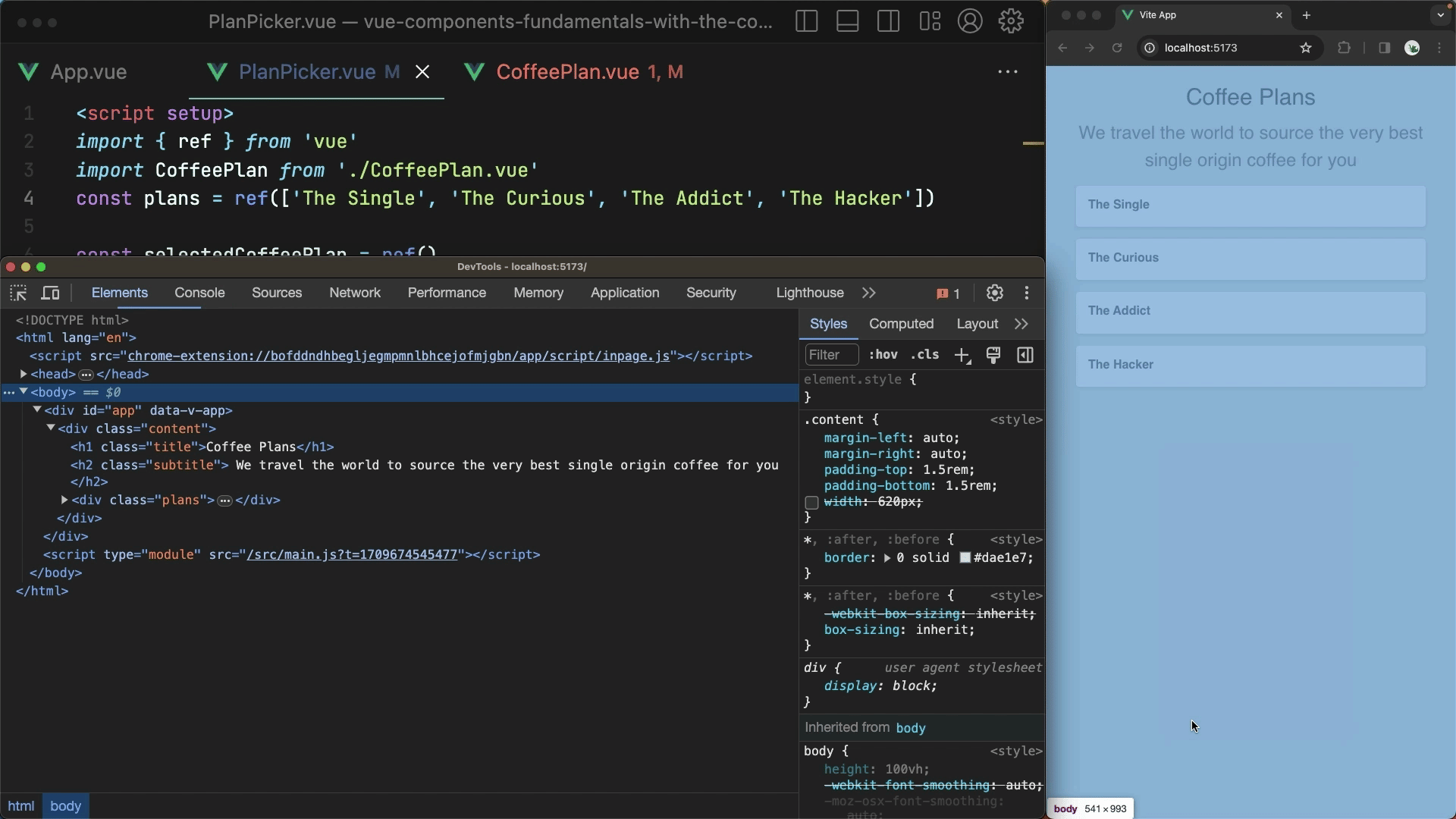Open the Memory panel tab
This screenshot has width=1456, height=819.
coord(538,293)
